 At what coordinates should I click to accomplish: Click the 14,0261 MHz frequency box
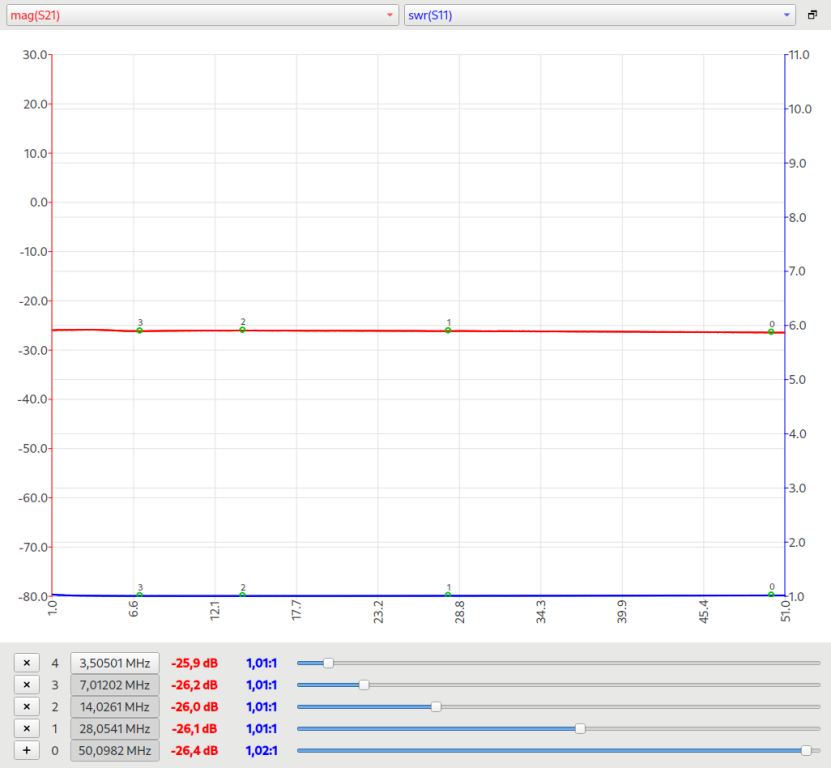coord(114,707)
